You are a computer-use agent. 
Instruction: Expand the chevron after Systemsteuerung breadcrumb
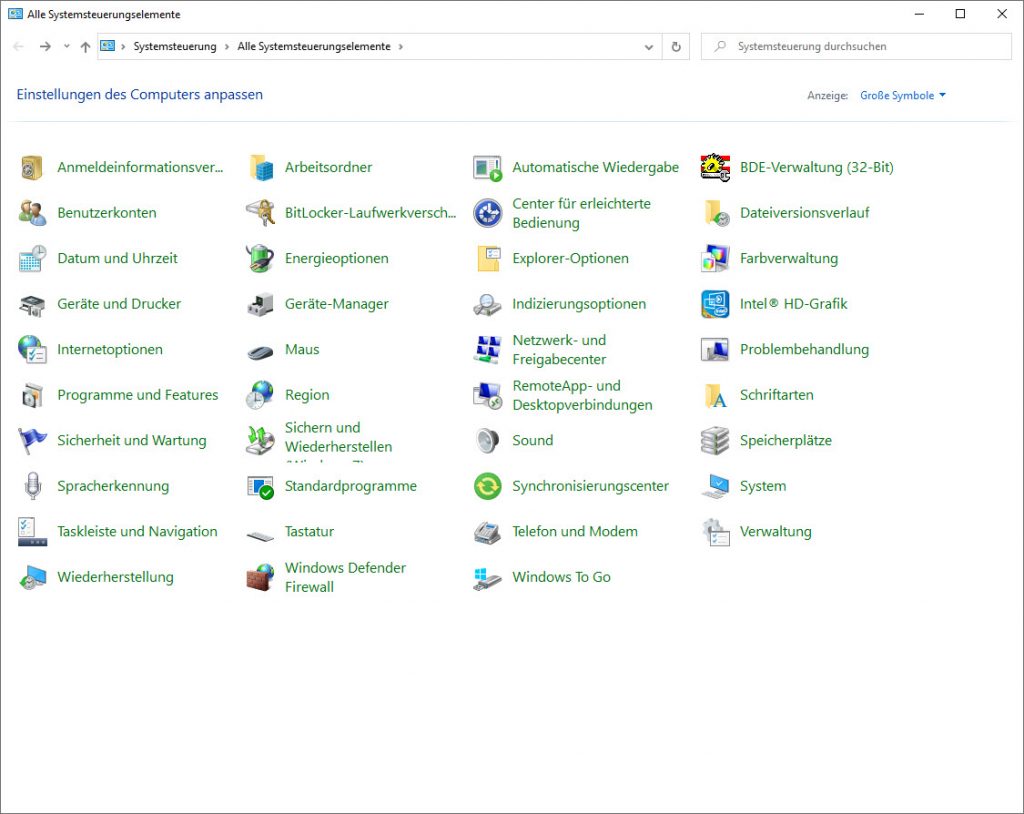click(227, 46)
